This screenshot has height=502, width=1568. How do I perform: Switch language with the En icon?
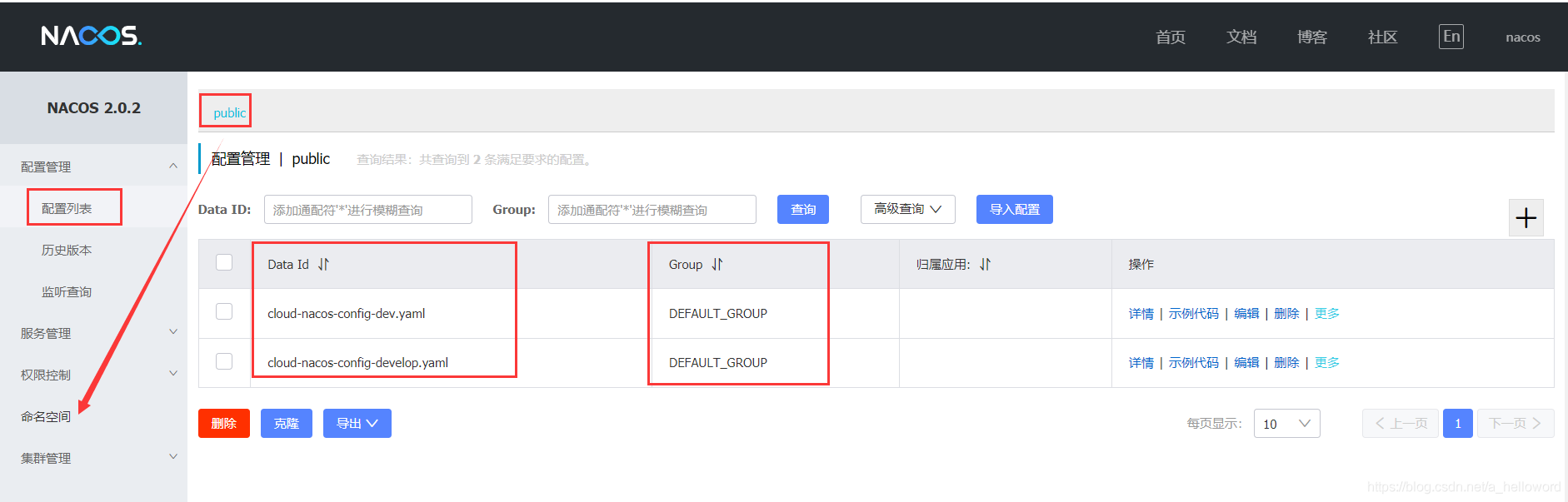(1451, 37)
